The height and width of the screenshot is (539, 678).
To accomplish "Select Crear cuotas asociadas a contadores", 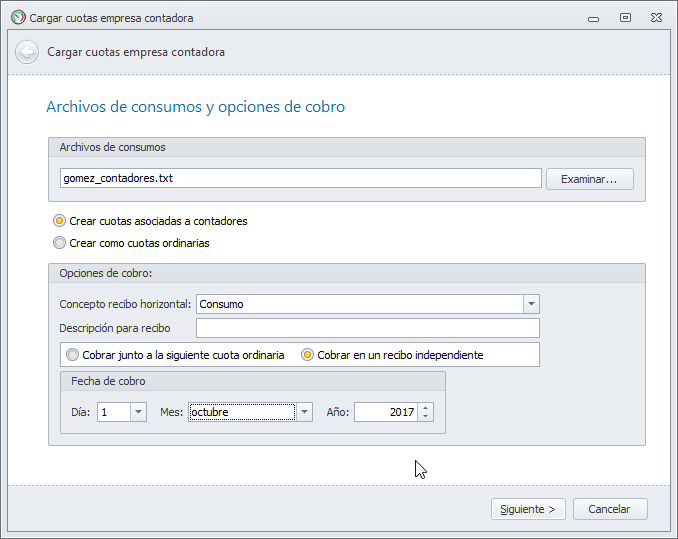I will coord(60,221).
